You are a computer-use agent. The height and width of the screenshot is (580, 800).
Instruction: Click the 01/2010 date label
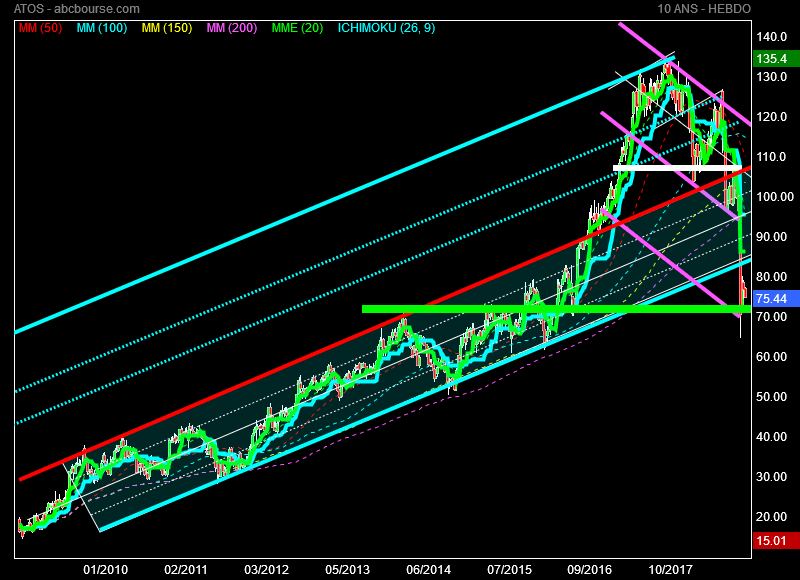[106, 570]
